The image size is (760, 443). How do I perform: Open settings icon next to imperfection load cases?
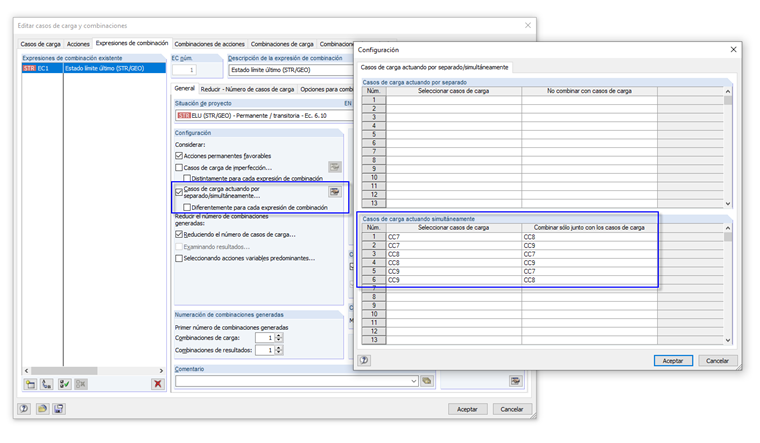pos(334,167)
